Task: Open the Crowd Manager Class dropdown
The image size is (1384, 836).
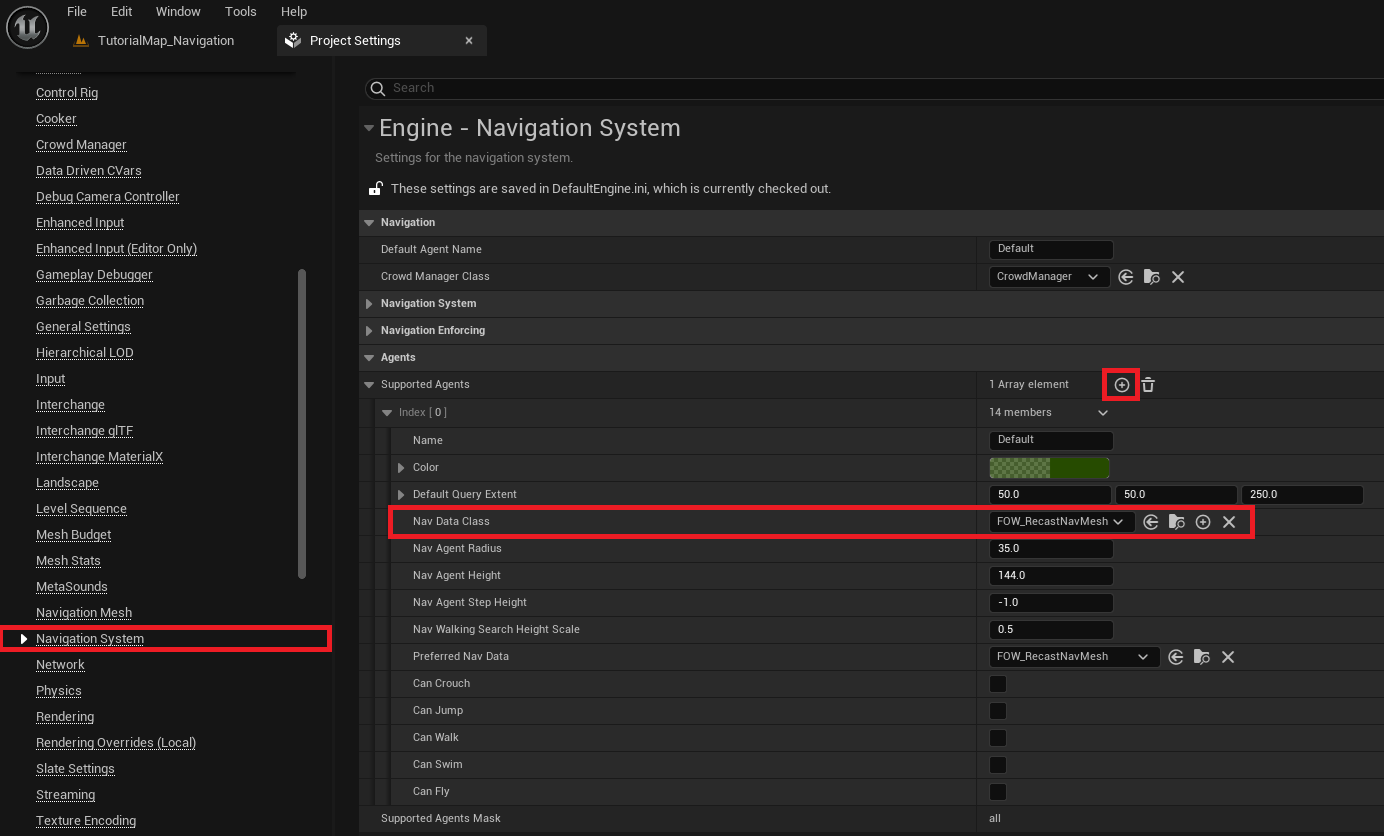Action: click(1049, 277)
